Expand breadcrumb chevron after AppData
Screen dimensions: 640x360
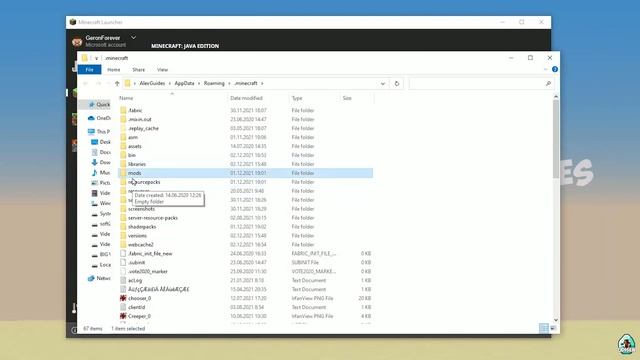(199, 83)
